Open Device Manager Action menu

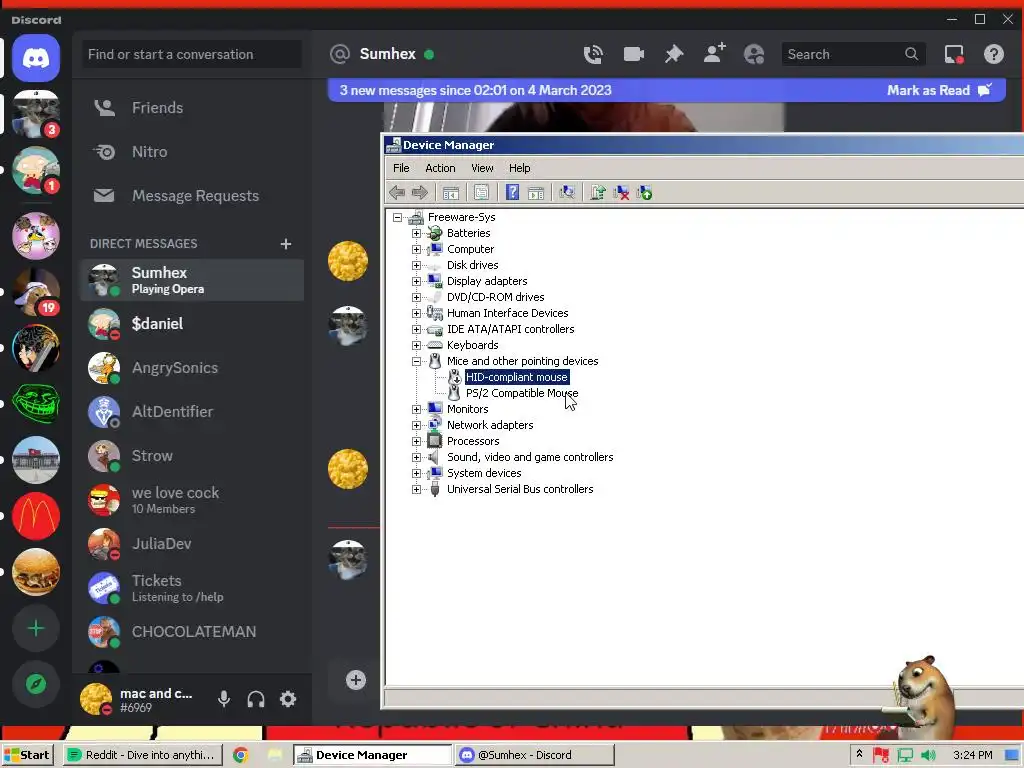[440, 168]
